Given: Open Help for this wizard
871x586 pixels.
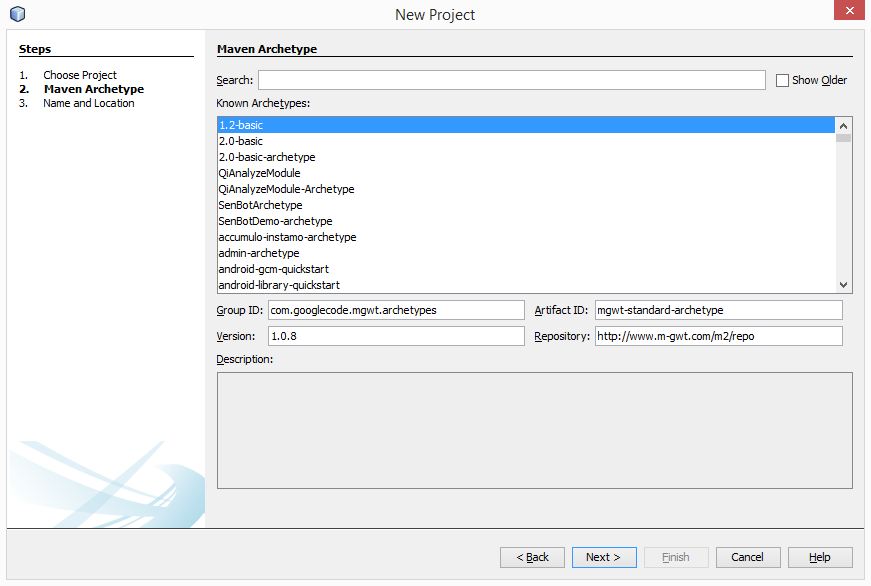Looking at the screenshot, I should click(820, 557).
